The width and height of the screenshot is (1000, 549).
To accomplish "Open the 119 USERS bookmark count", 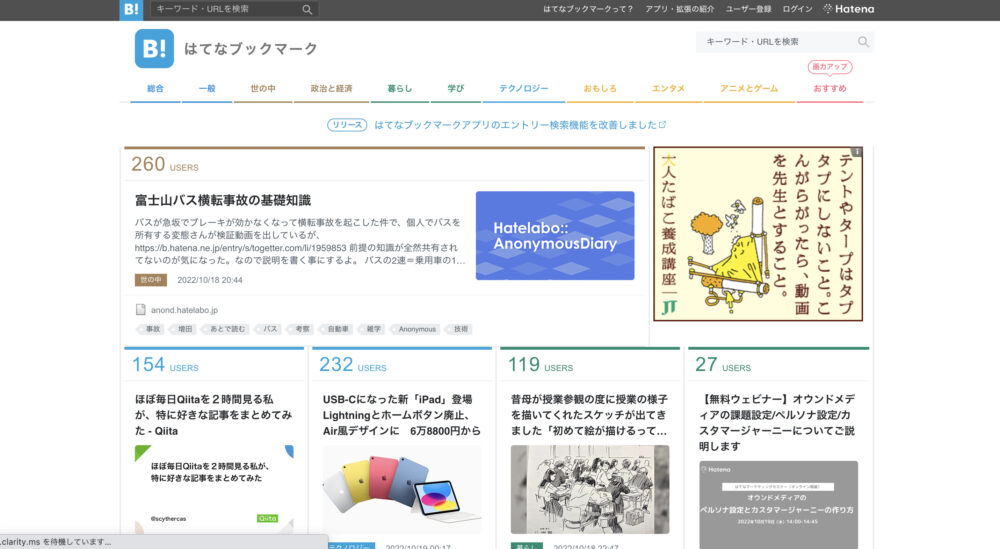I will coord(540,365).
